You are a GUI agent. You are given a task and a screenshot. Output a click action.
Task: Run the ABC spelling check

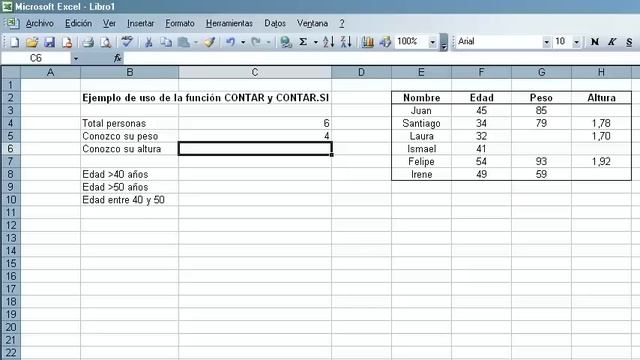[x=127, y=41]
